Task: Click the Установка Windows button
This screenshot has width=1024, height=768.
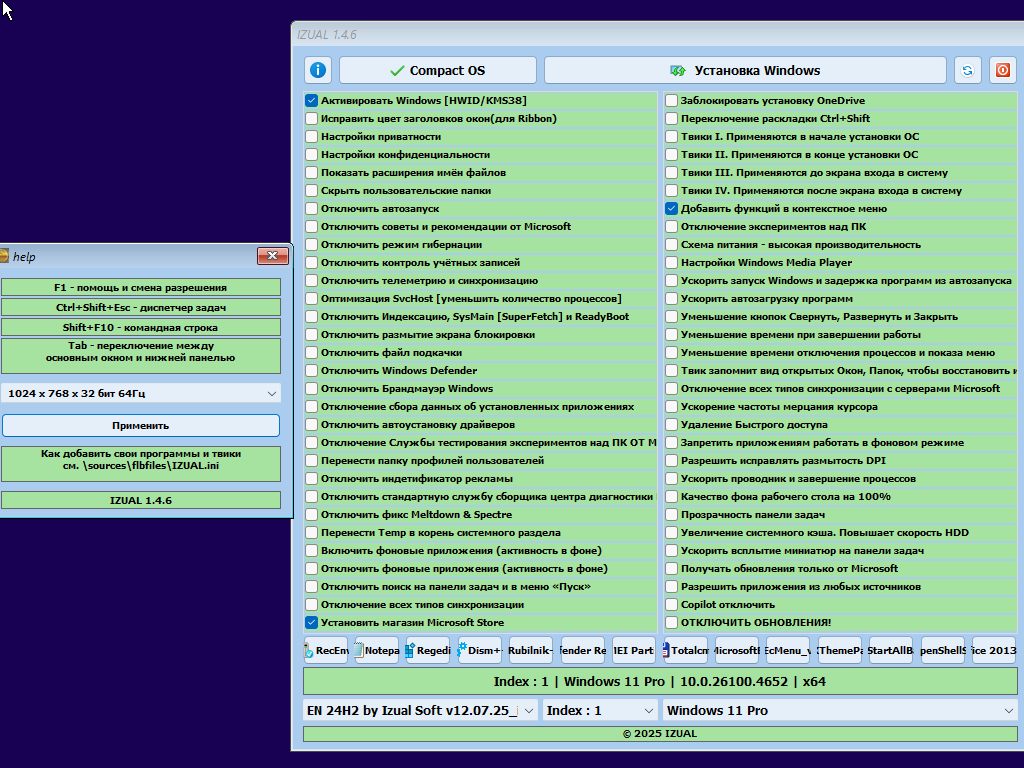Action: pyautogui.click(x=745, y=70)
